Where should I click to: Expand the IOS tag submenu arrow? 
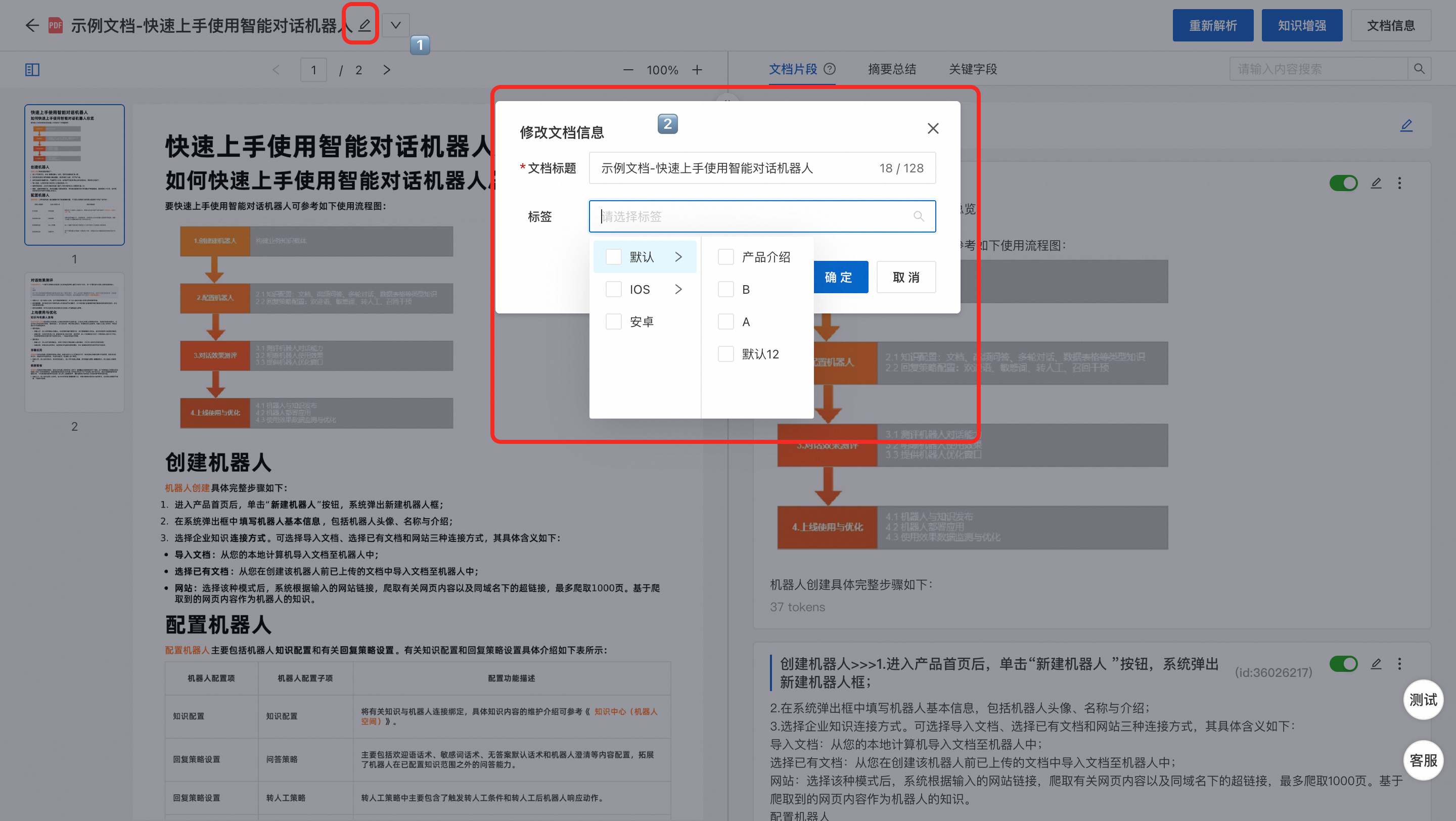click(x=678, y=289)
